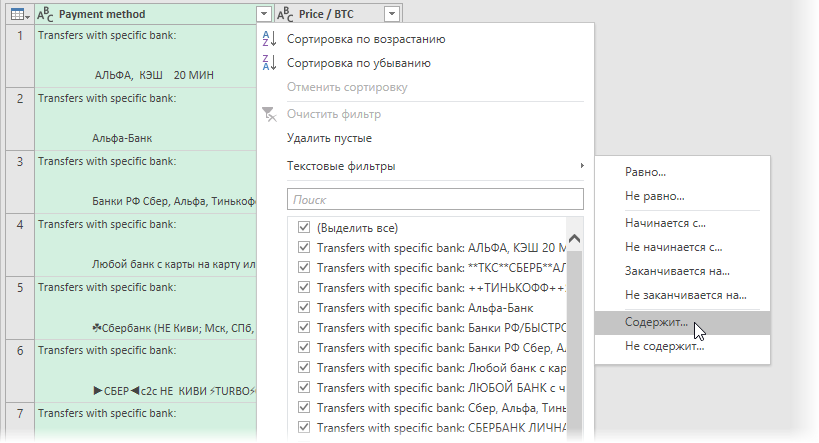
Task: Click the row 2 cell with Альфа-Банк
Action: click(146, 119)
